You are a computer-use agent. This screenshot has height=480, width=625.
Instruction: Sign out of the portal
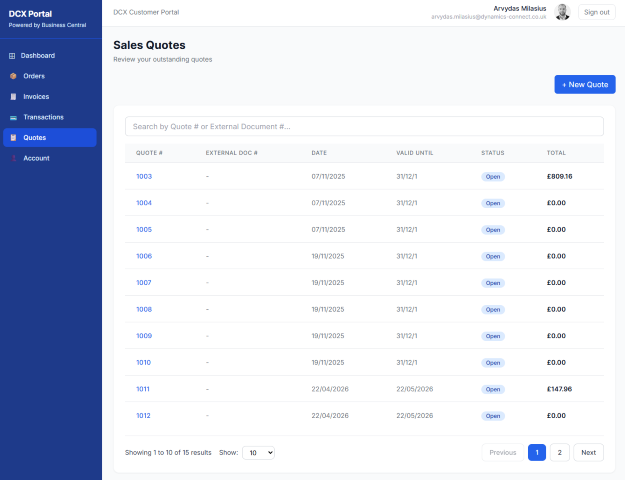click(596, 12)
